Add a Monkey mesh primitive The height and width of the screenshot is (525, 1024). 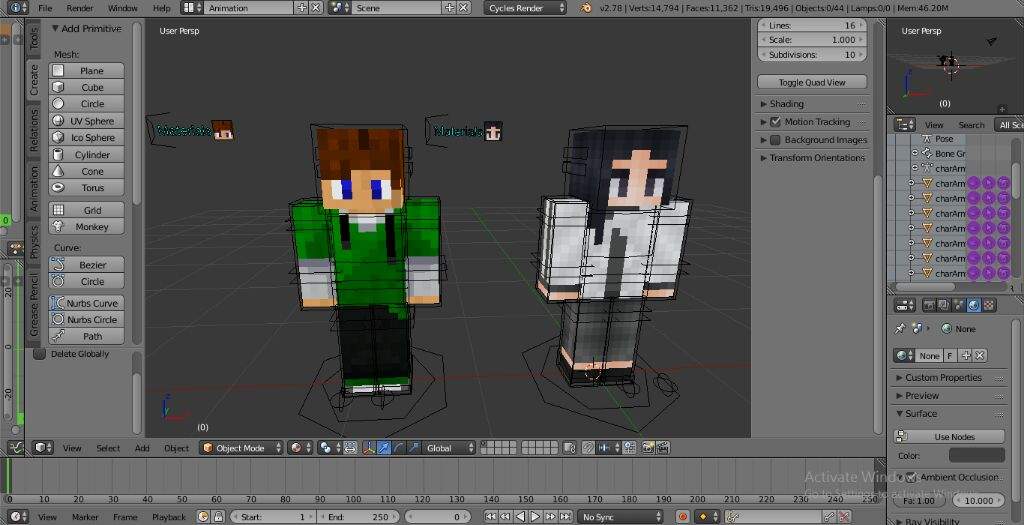[86, 227]
